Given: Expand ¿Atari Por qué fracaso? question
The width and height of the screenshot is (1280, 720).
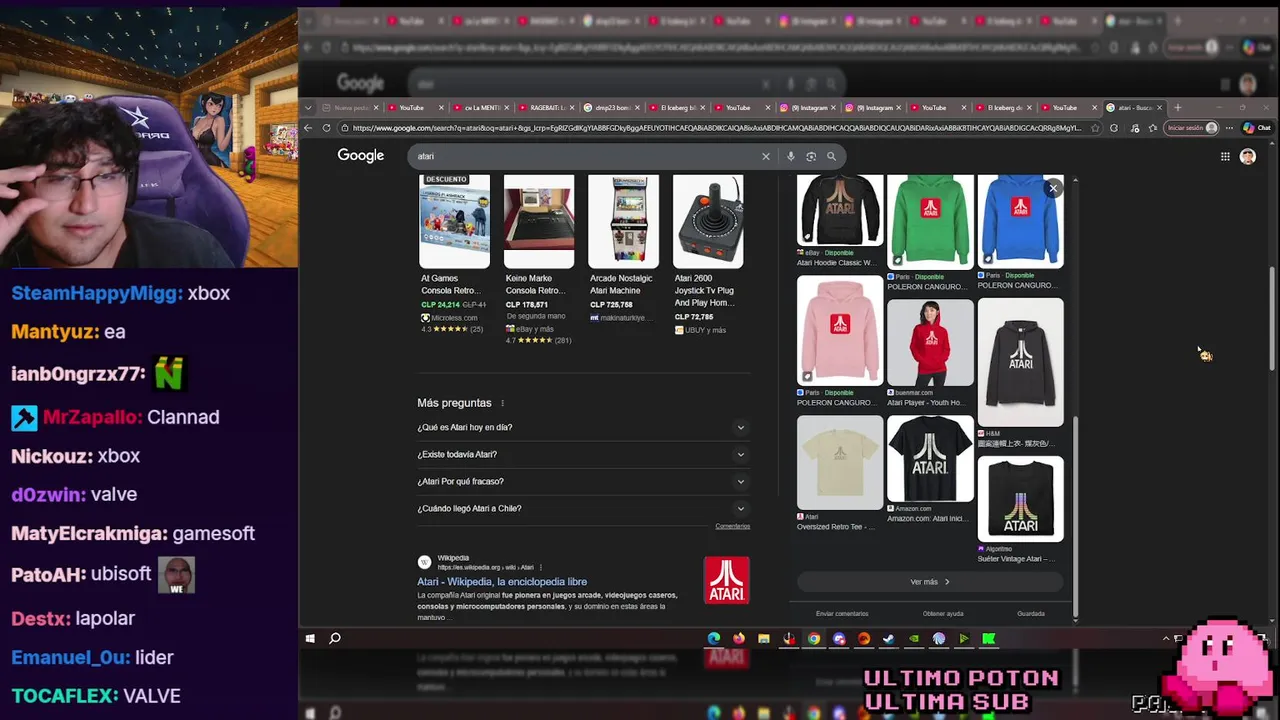Looking at the screenshot, I should pos(582,481).
